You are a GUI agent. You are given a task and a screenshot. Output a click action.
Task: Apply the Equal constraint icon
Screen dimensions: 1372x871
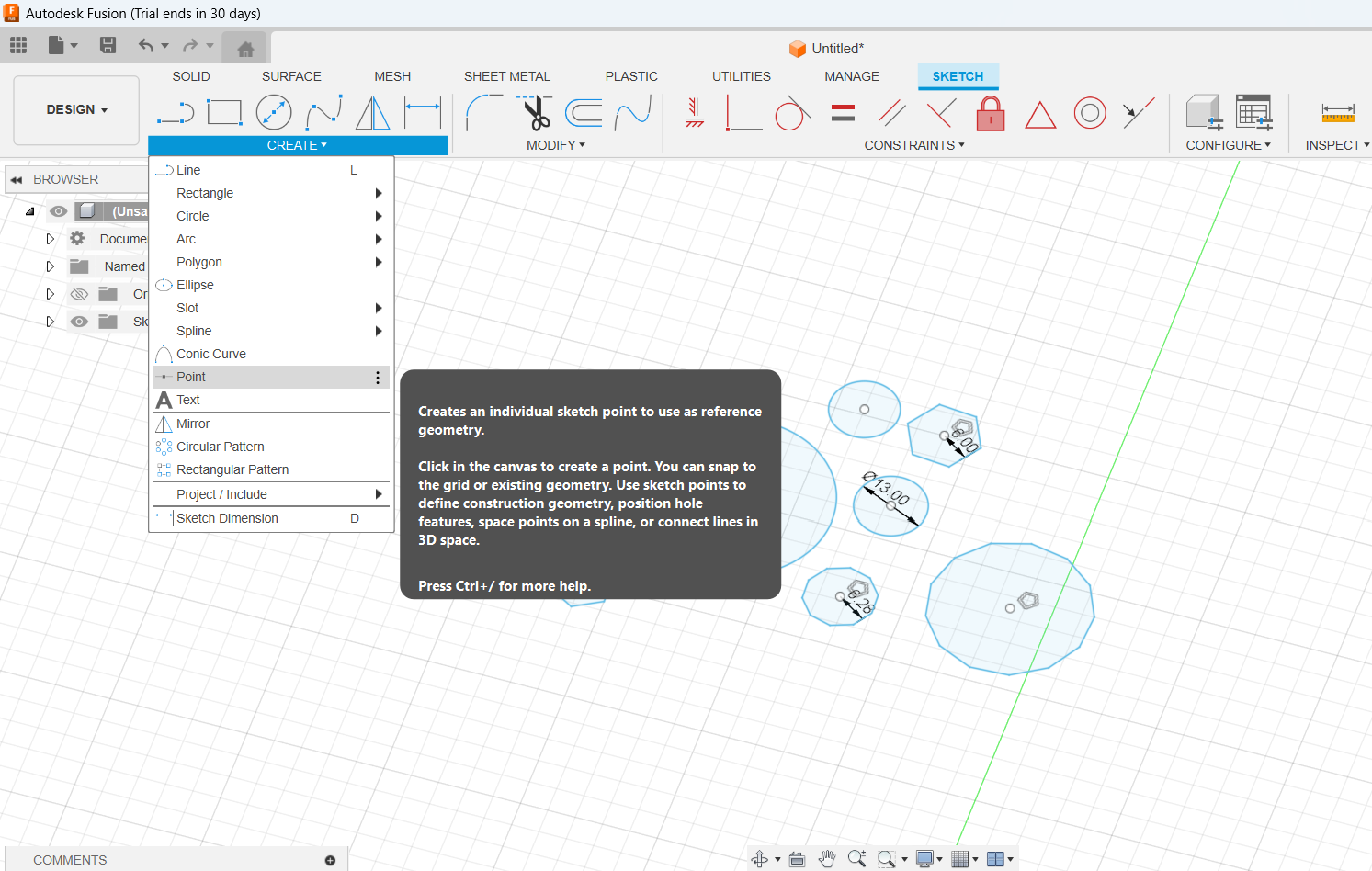(x=843, y=113)
